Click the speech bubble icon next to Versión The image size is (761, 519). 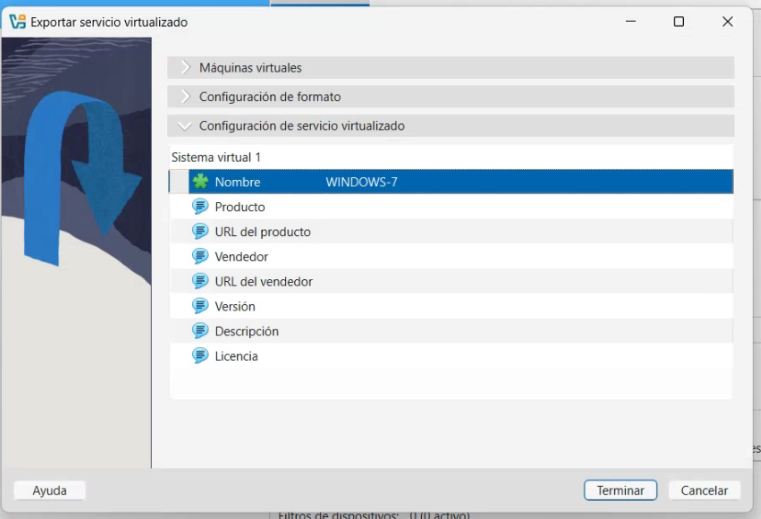coord(200,306)
